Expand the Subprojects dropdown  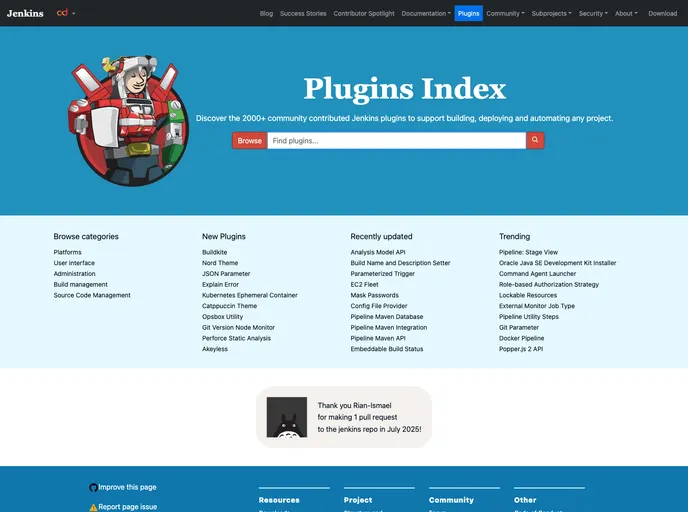pos(552,14)
